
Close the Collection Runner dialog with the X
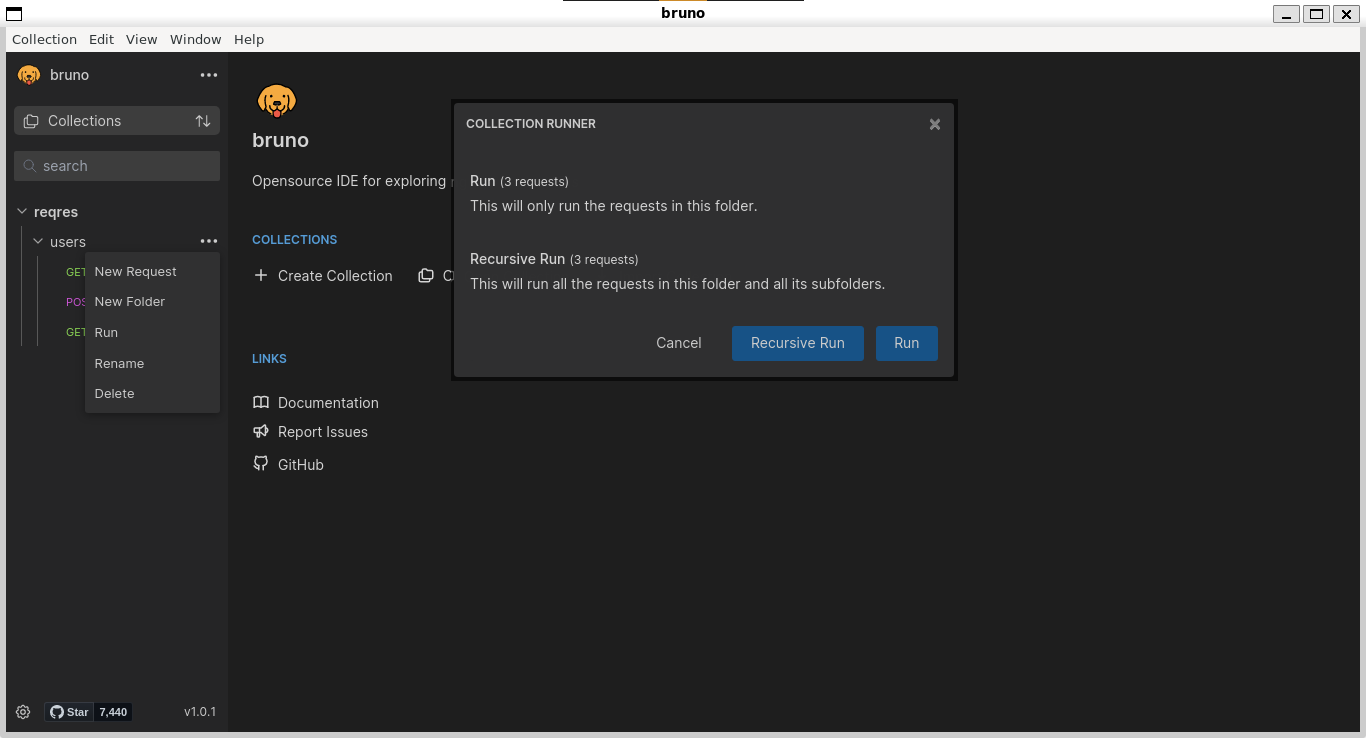click(934, 124)
